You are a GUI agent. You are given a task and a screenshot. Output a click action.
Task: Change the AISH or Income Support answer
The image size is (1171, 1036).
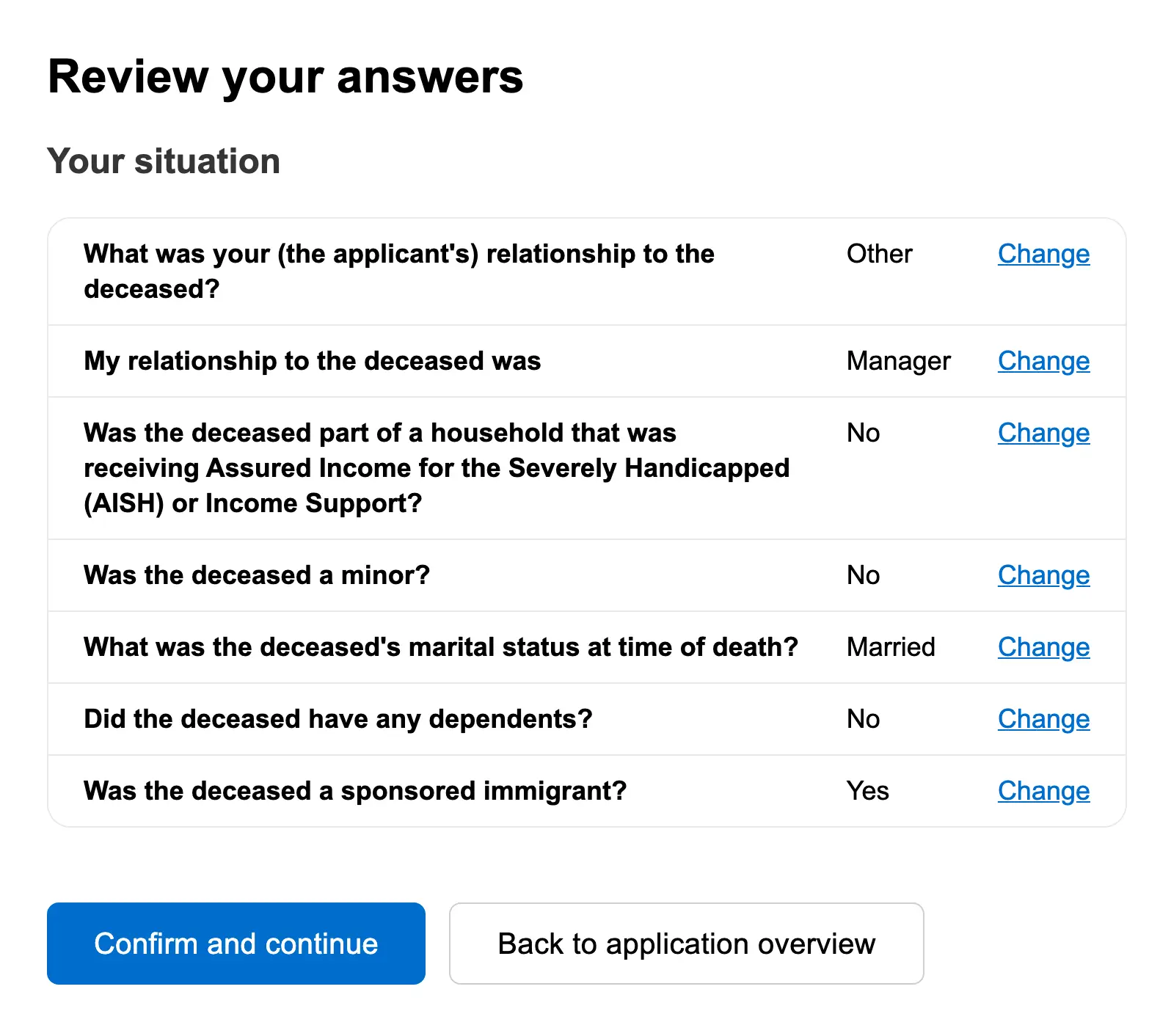coord(1043,433)
